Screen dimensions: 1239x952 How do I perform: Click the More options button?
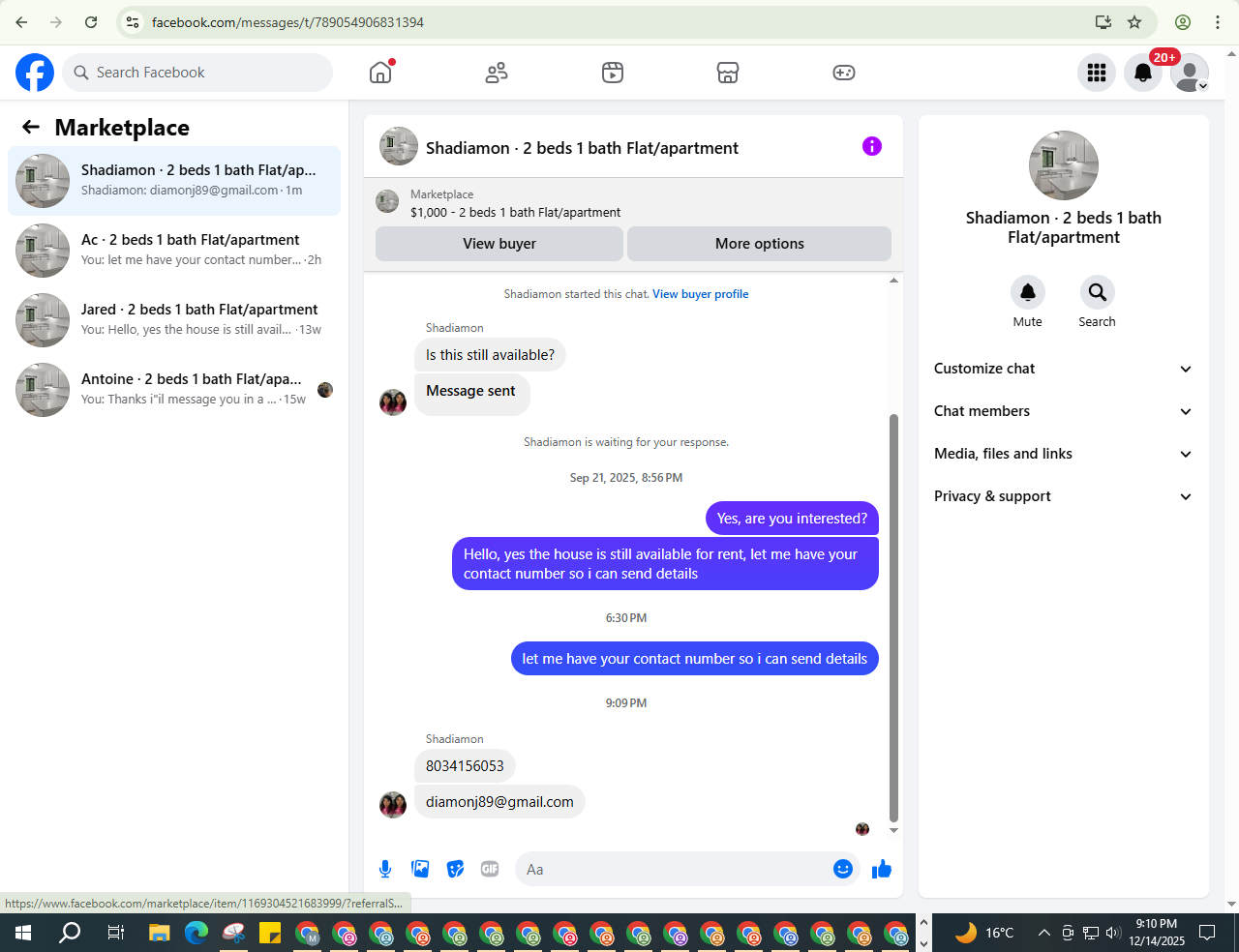[760, 244]
